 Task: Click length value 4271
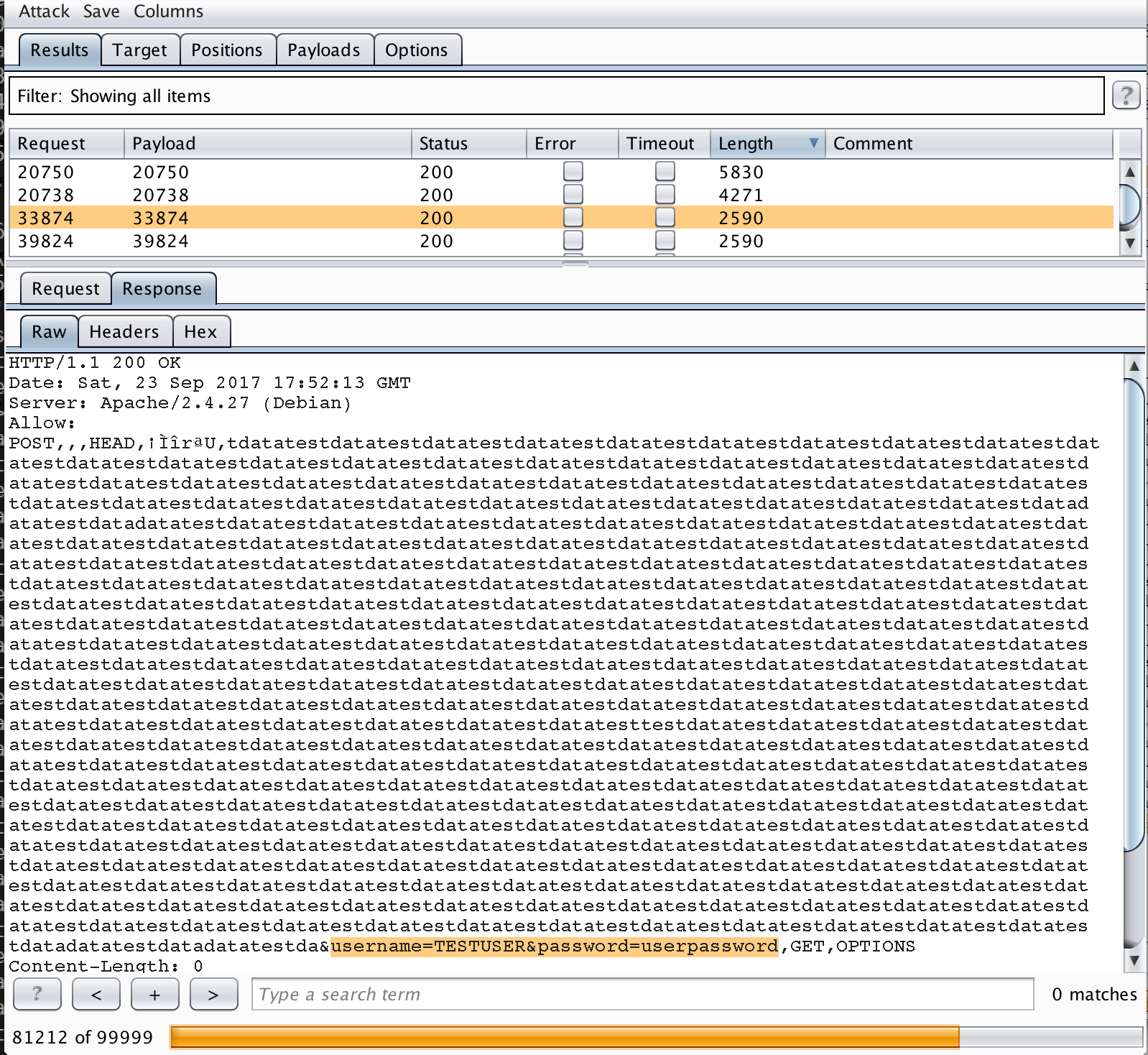coord(741,195)
